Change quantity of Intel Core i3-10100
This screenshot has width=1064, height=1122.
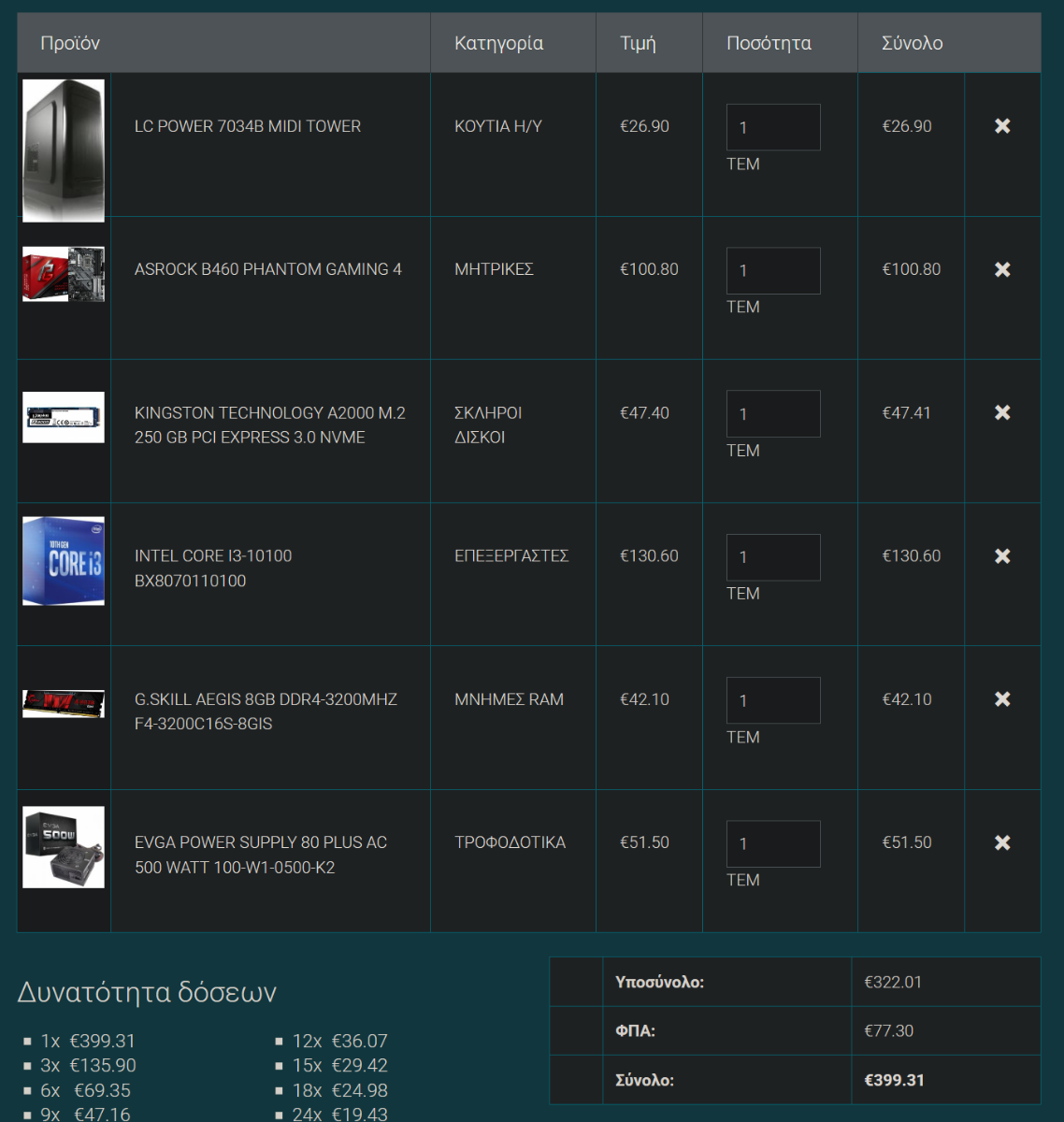coord(773,557)
